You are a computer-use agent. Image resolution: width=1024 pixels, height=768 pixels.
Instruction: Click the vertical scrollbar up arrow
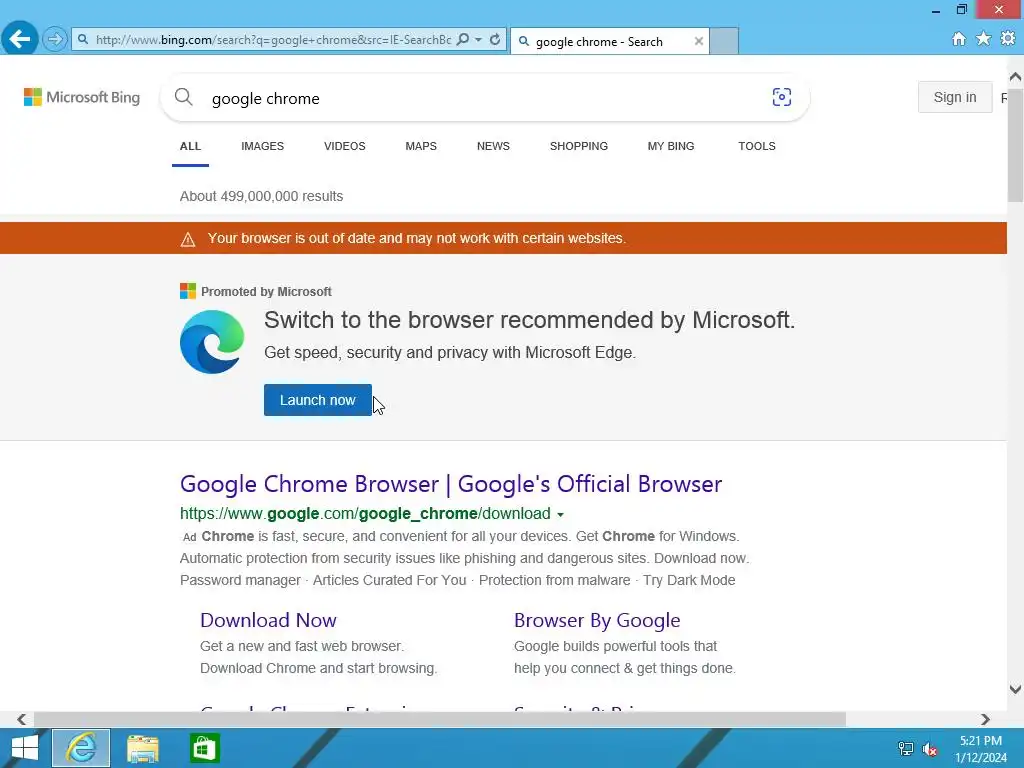coord(1015,76)
